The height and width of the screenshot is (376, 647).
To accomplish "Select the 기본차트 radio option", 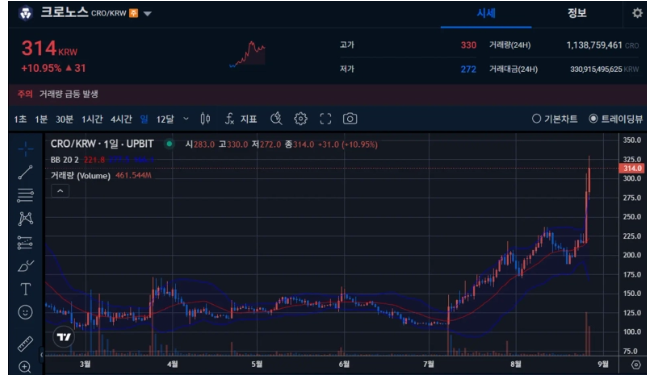I will (555, 119).
